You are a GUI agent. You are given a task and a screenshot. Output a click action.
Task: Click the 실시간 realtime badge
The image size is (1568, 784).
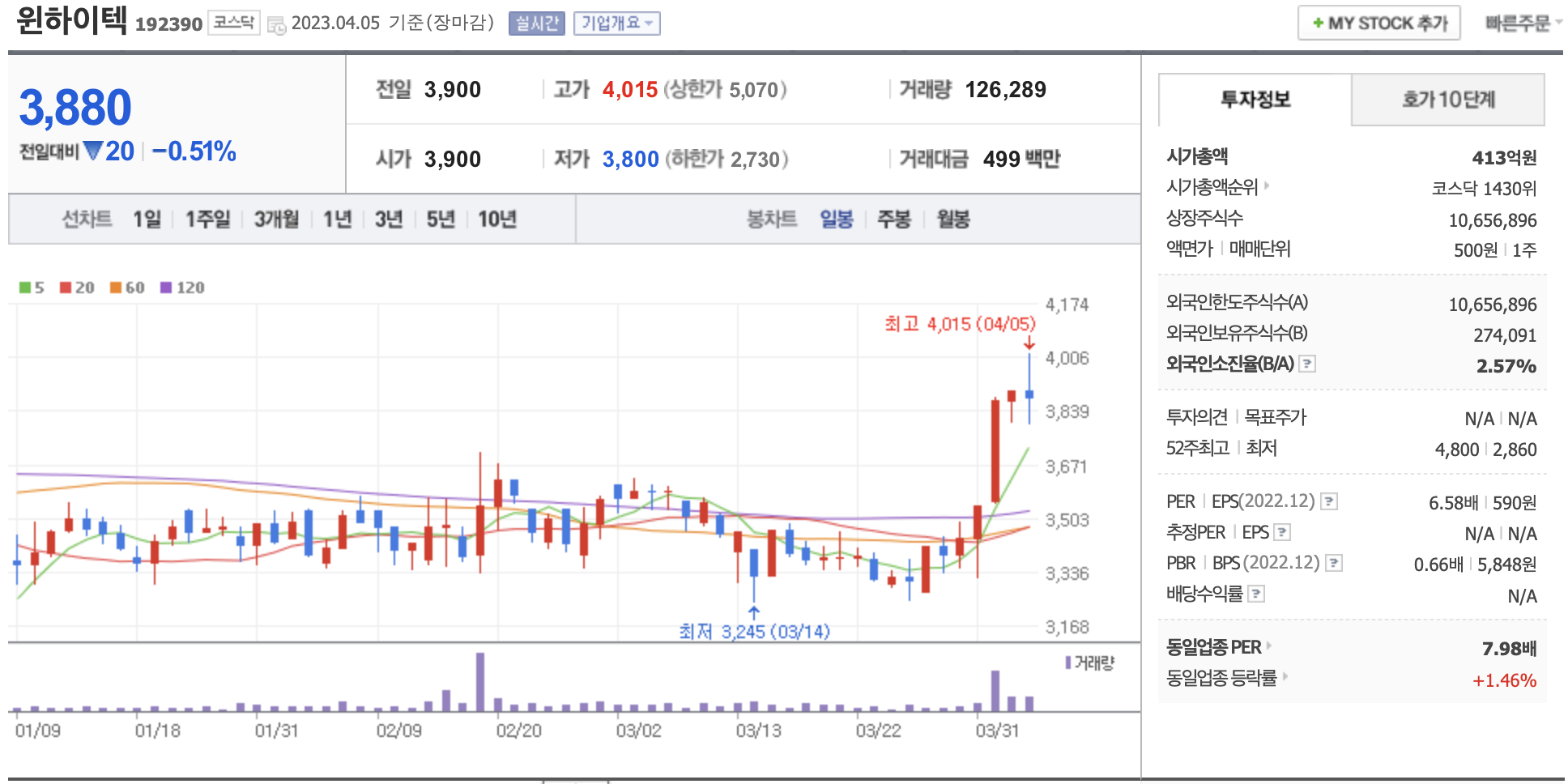(536, 23)
